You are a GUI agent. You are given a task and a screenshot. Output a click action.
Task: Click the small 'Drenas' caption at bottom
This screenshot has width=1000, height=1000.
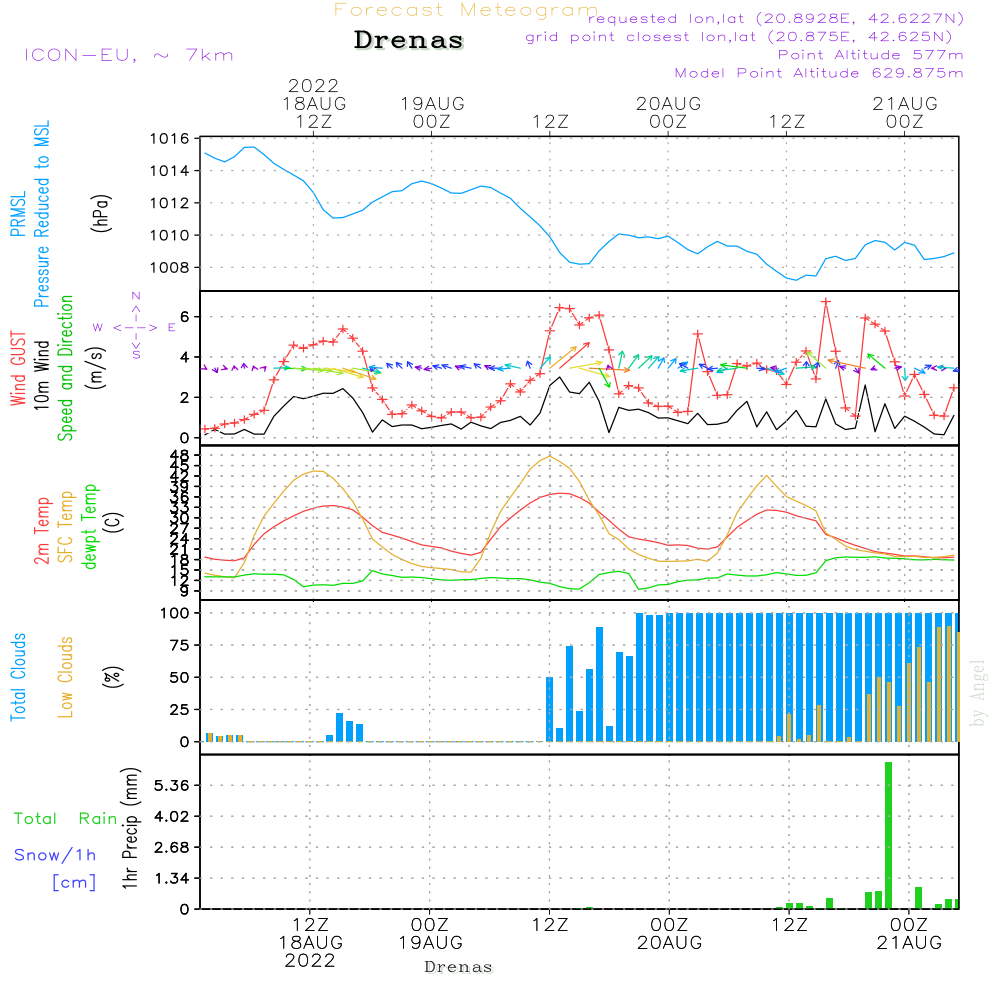point(459,967)
